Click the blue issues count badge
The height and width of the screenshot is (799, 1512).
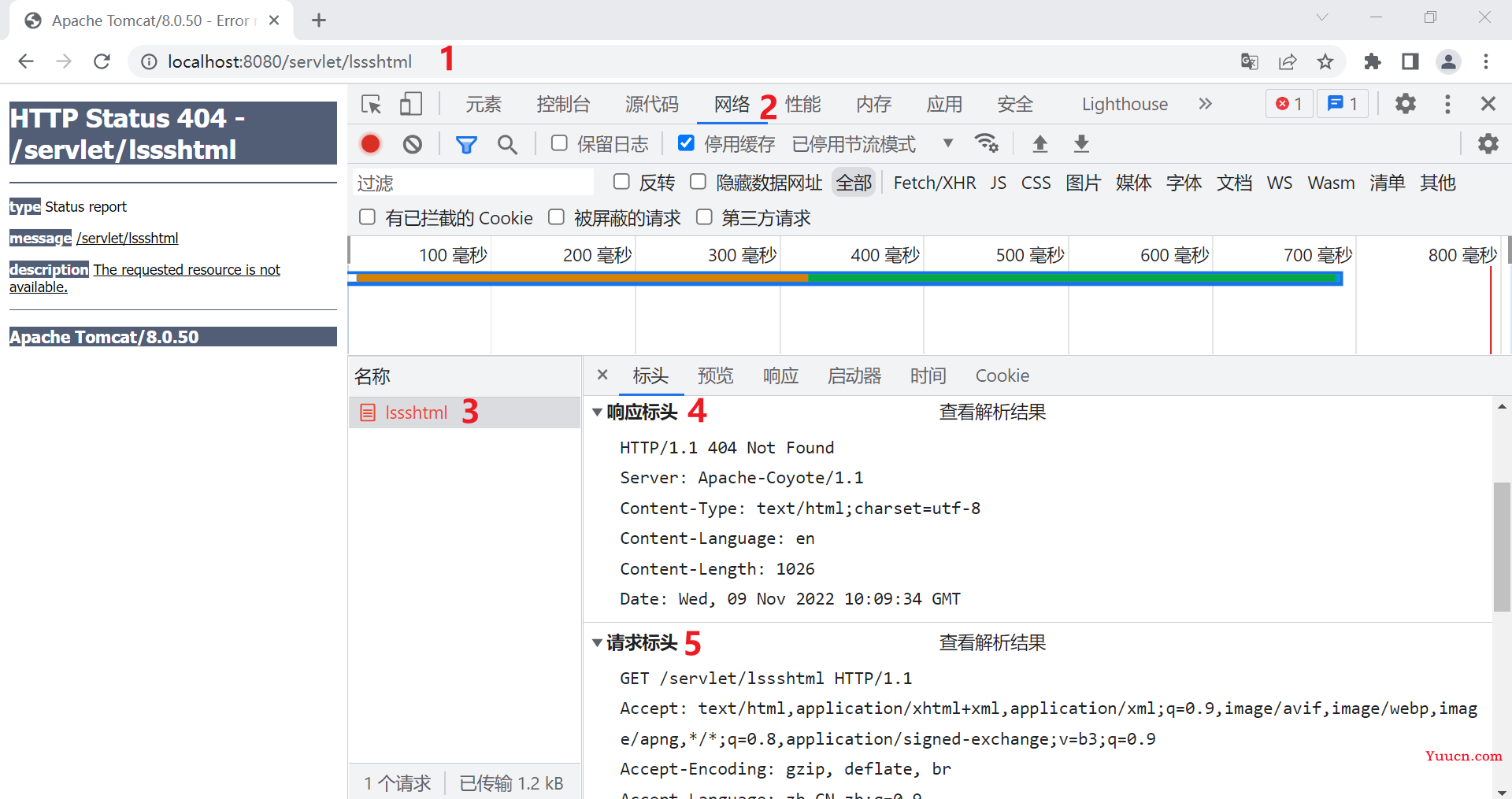[1343, 104]
